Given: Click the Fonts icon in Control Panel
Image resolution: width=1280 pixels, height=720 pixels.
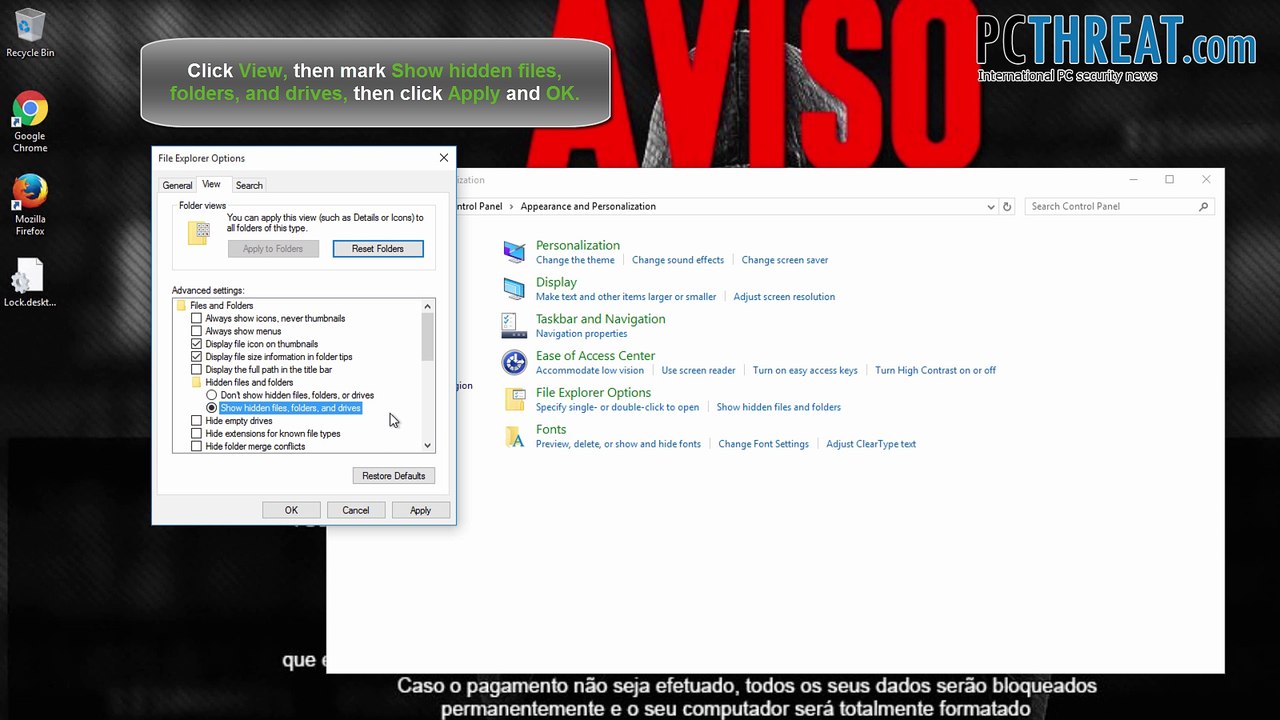Looking at the screenshot, I should (x=514, y=436).
